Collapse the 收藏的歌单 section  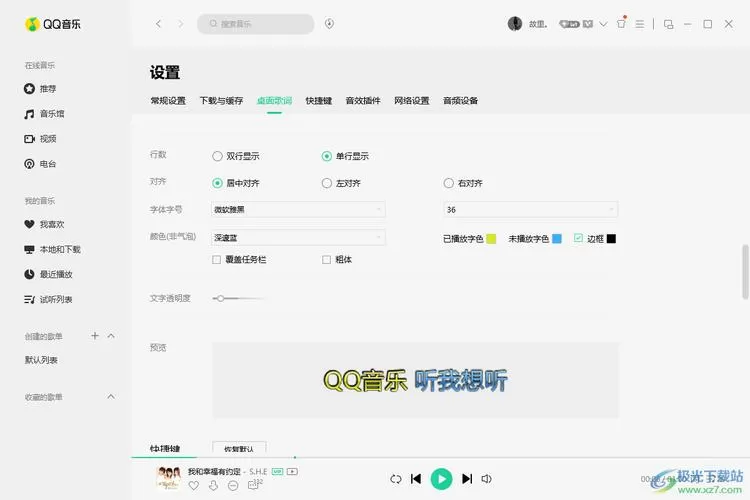click(111, 397)
